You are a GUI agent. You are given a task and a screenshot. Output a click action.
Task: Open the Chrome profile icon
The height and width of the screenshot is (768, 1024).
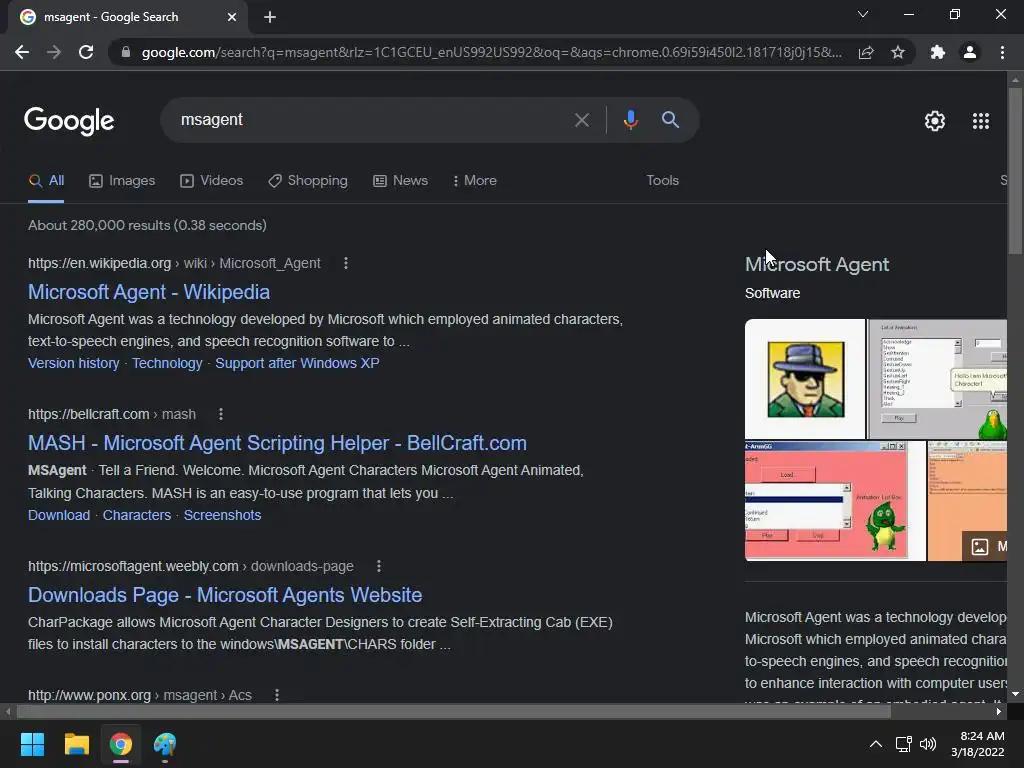tap(970, 52)
